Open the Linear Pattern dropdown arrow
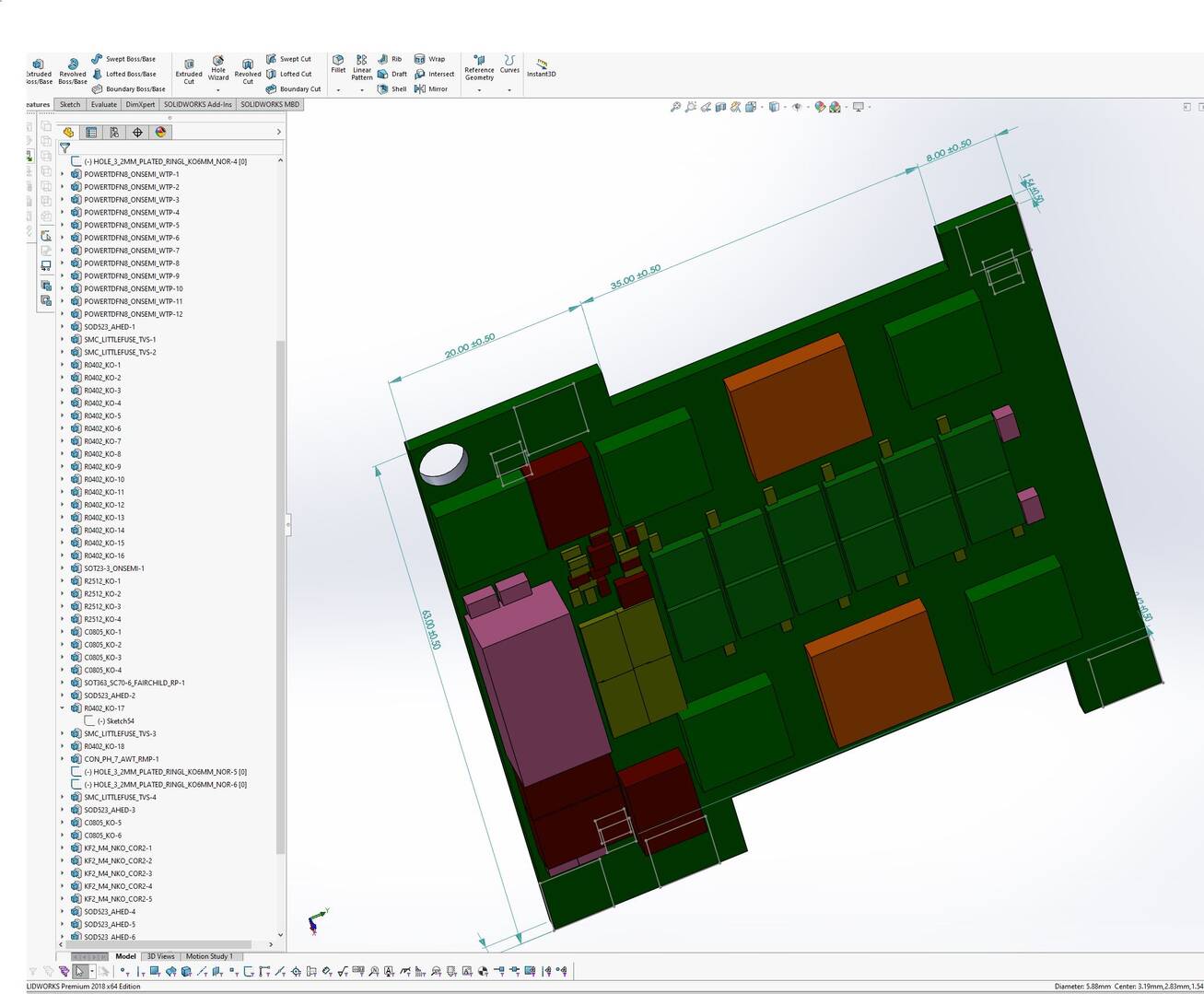 pos(362,90)
